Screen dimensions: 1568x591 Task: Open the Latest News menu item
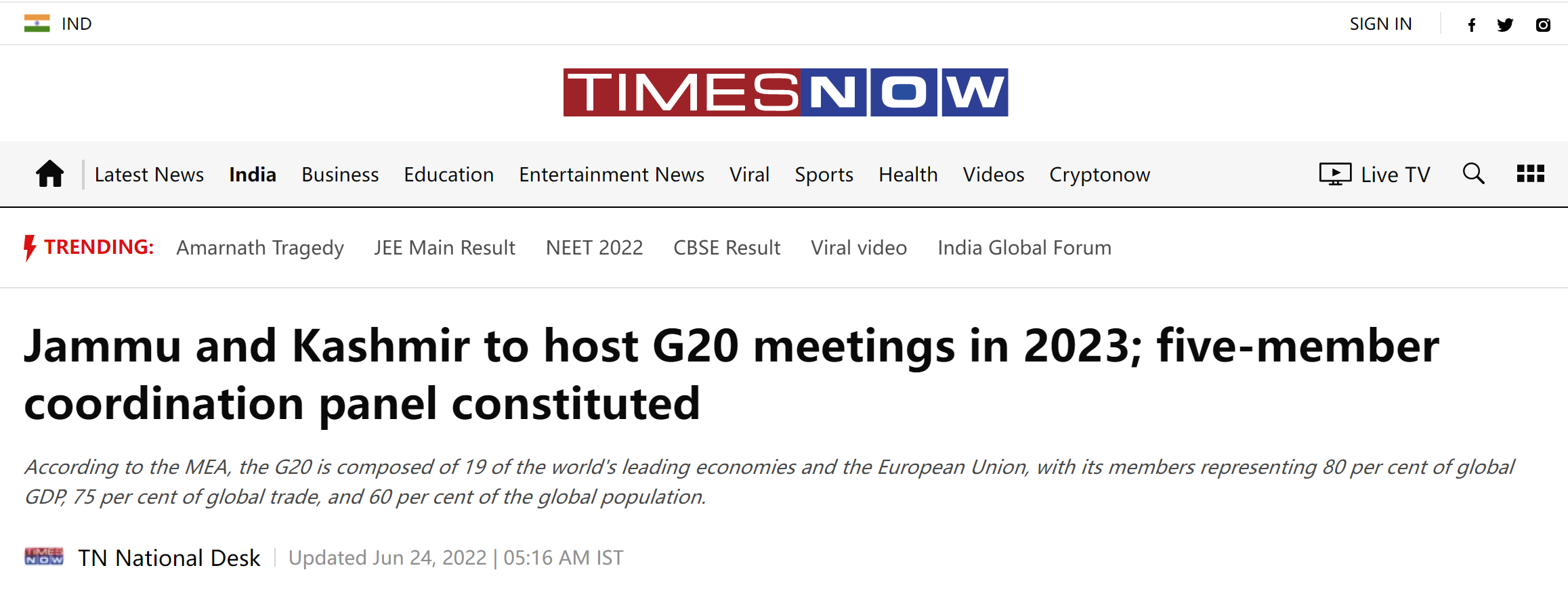tap(149, 175)
